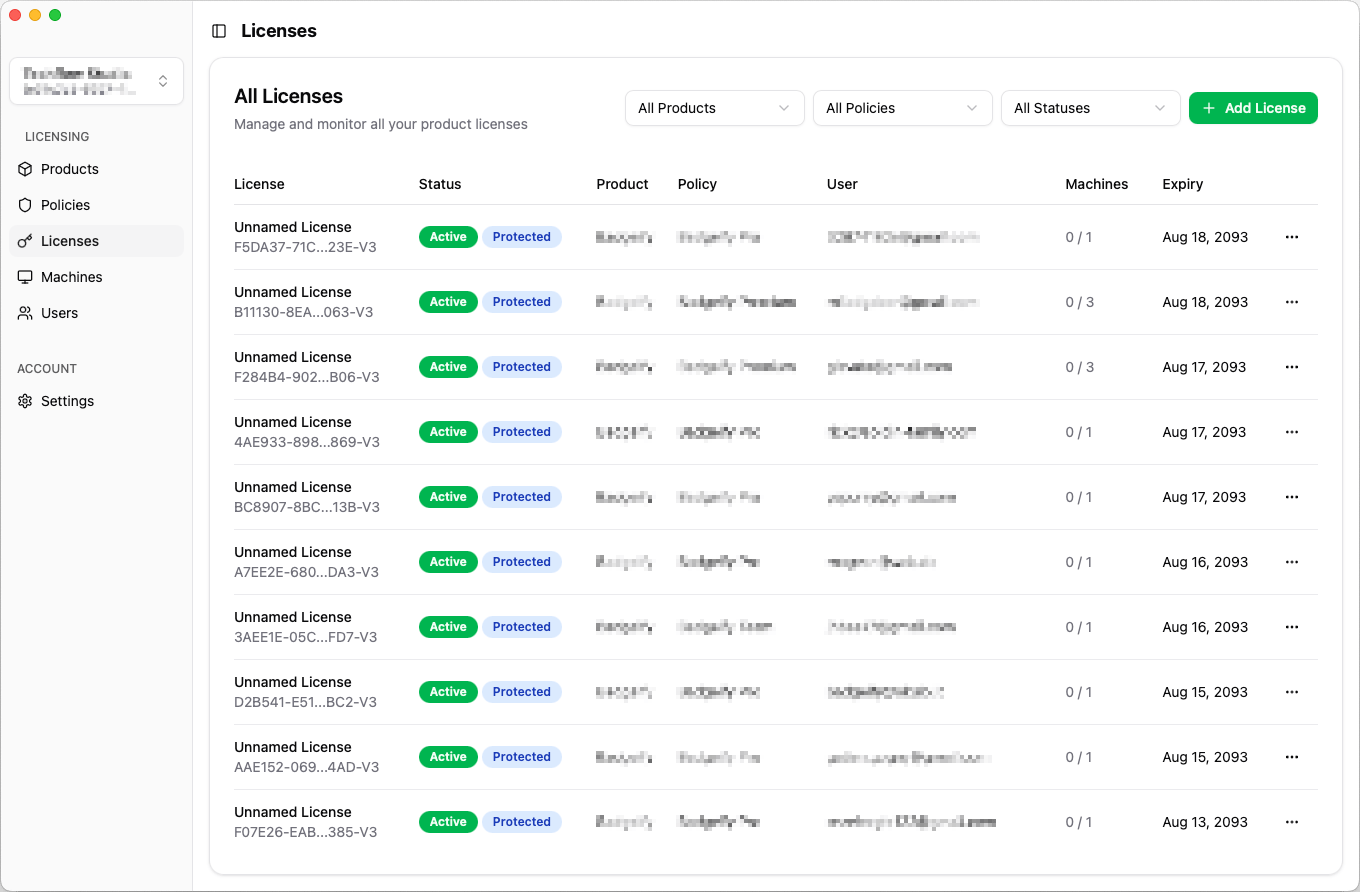Open more options for license AAE152-069...4AD-V3
The height and width of the screenshot is (892, 1360).
1292,757
